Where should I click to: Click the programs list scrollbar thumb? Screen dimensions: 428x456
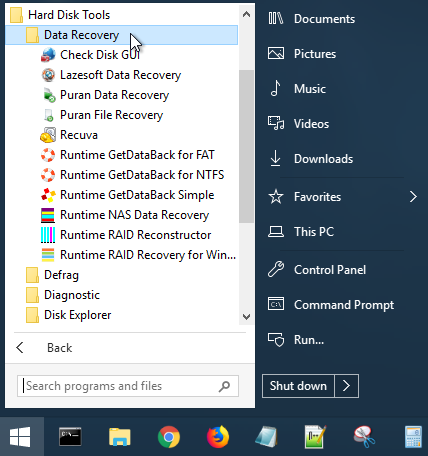tap(247, 146)
